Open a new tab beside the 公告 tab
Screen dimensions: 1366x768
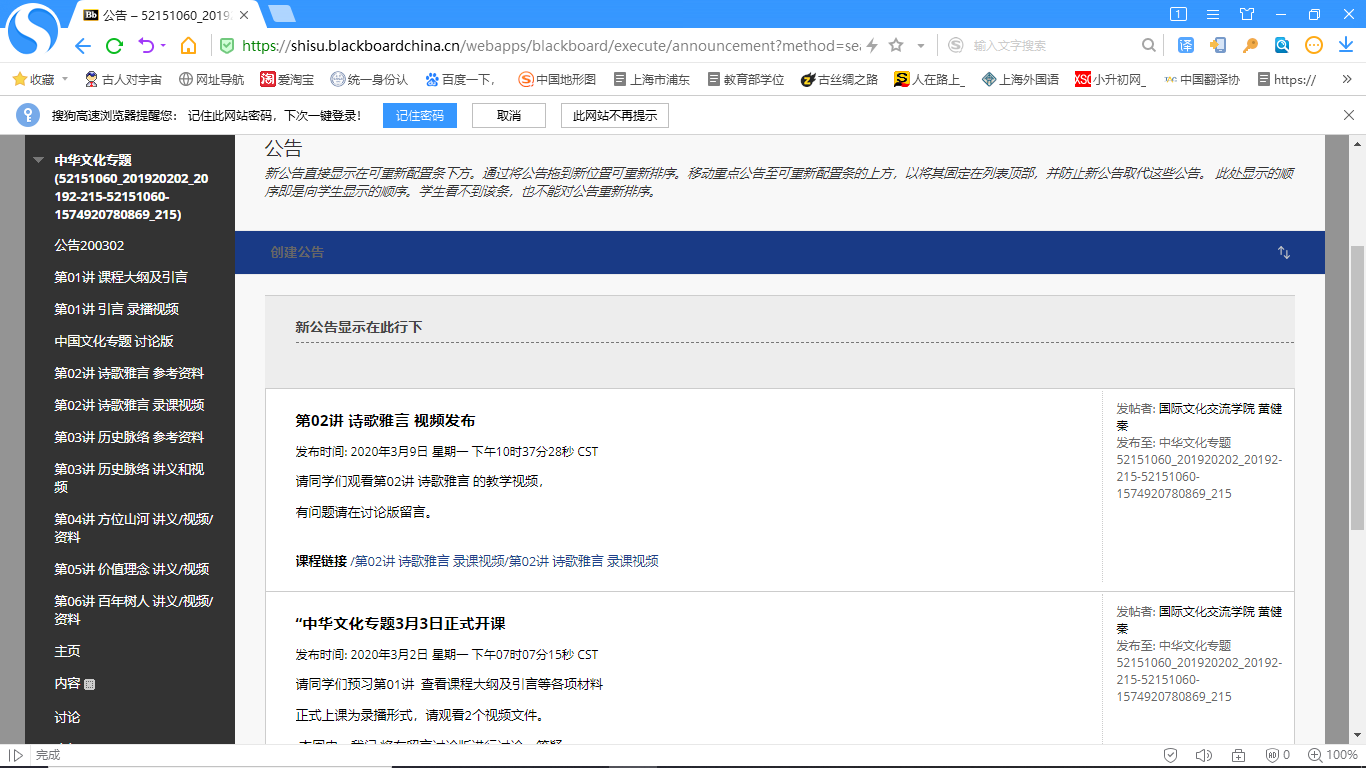click(x=282, y=14)
